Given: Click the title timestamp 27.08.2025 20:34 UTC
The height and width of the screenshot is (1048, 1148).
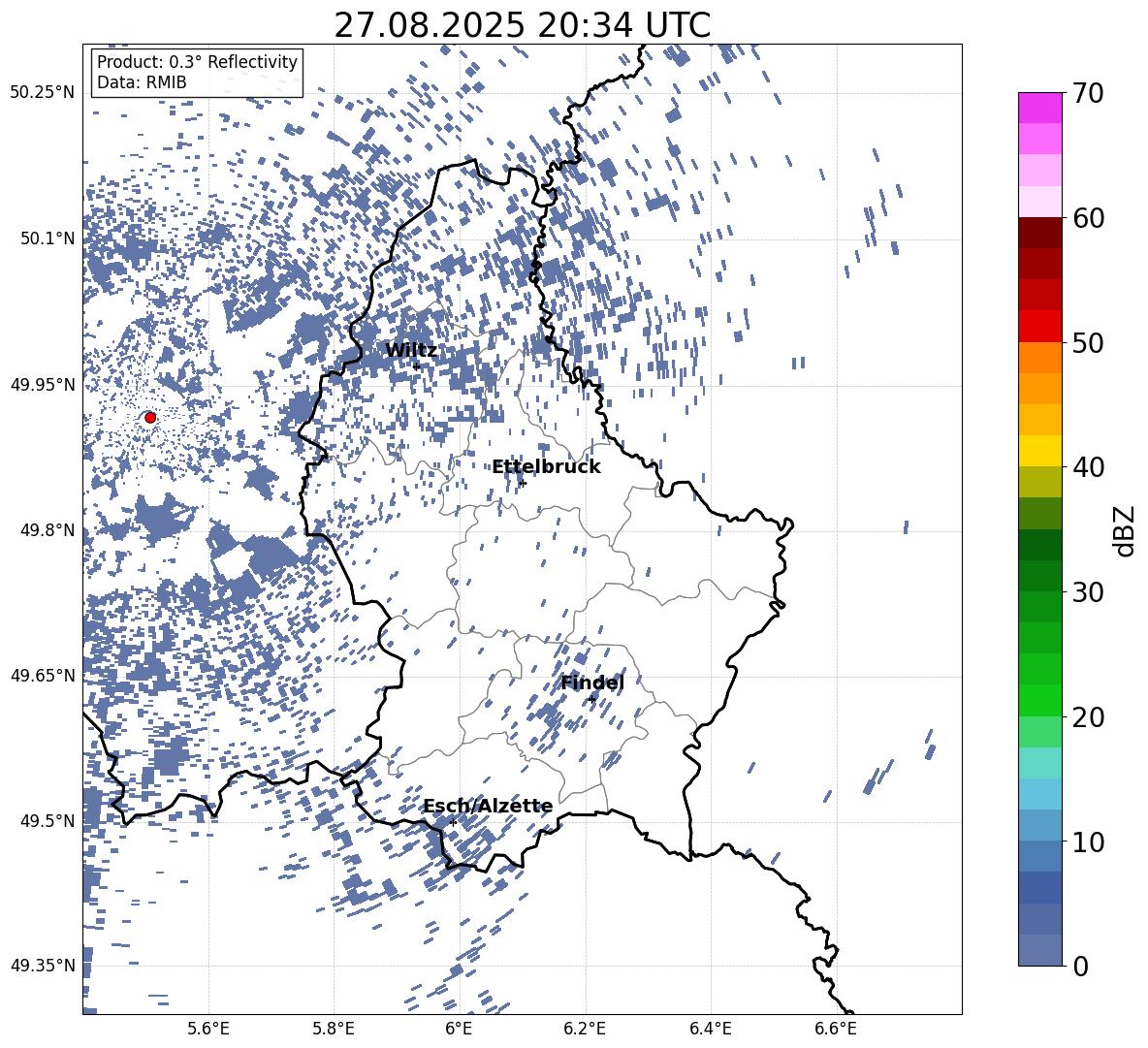Looking at the screenshot, I should [x=522, y=25].
